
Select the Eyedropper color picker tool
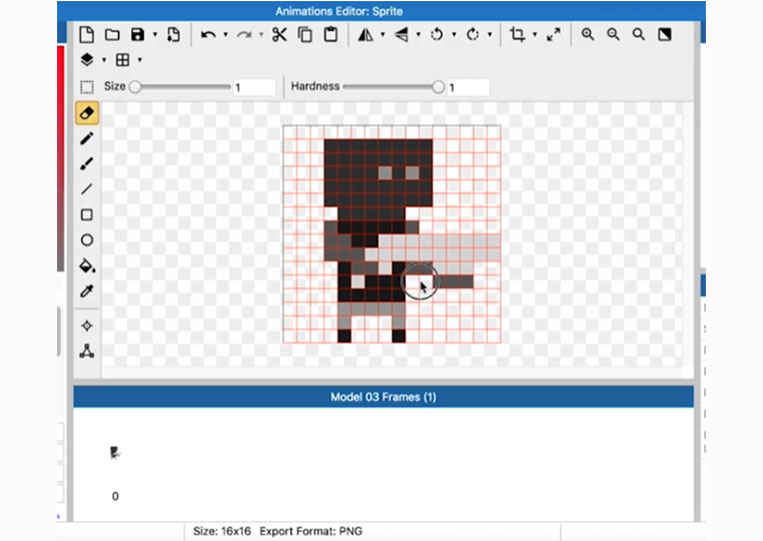pyautogui.click(x=87, y=291)
